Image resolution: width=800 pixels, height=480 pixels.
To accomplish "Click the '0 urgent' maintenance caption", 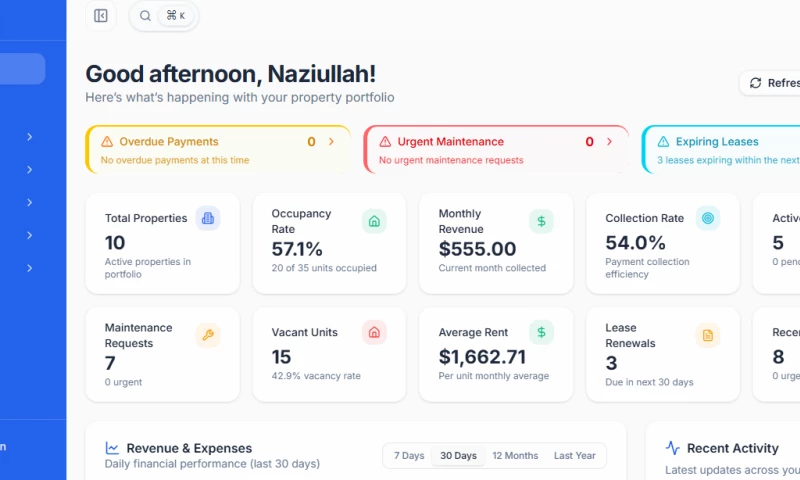I will (x=123, y=382).
